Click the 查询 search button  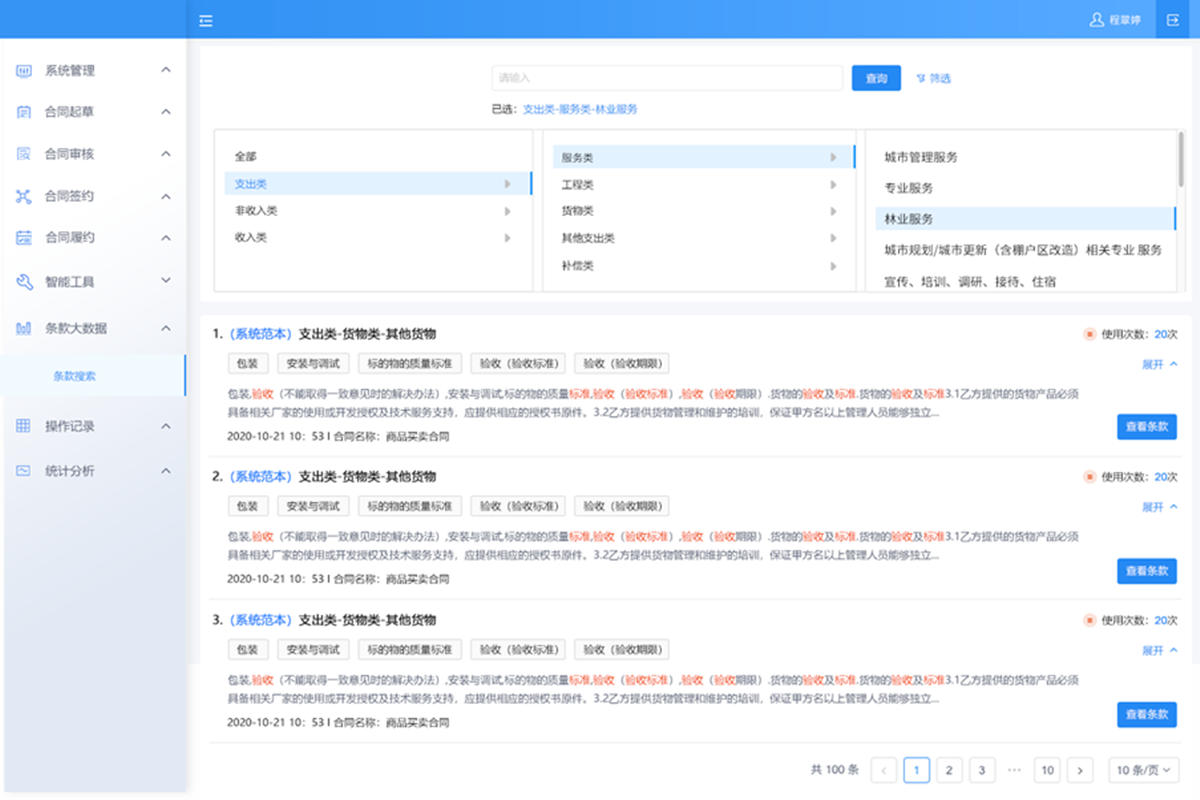pyautogui.click(x=876, y=77)
